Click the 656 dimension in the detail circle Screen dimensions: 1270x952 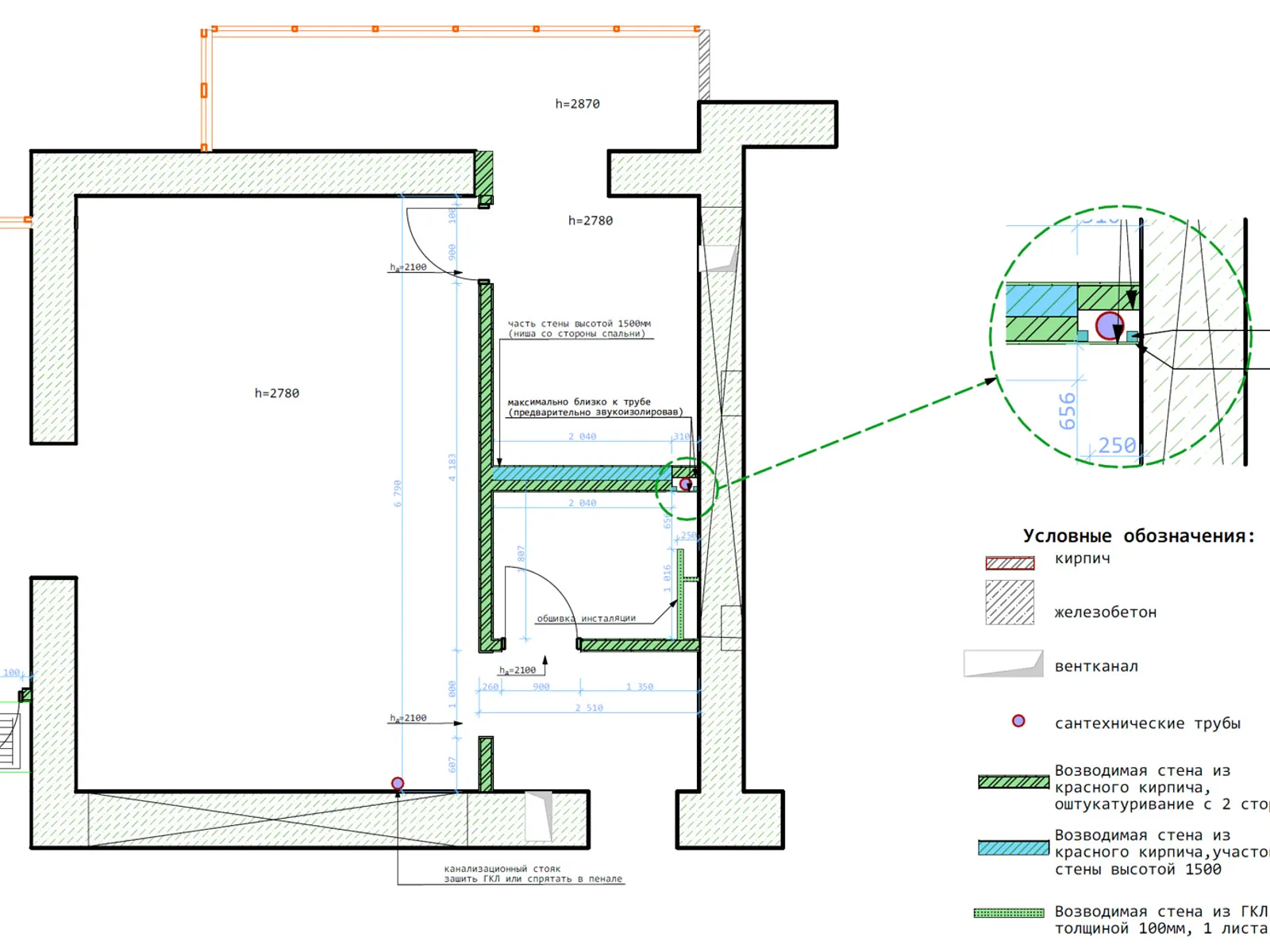[x=1068, y=411]
